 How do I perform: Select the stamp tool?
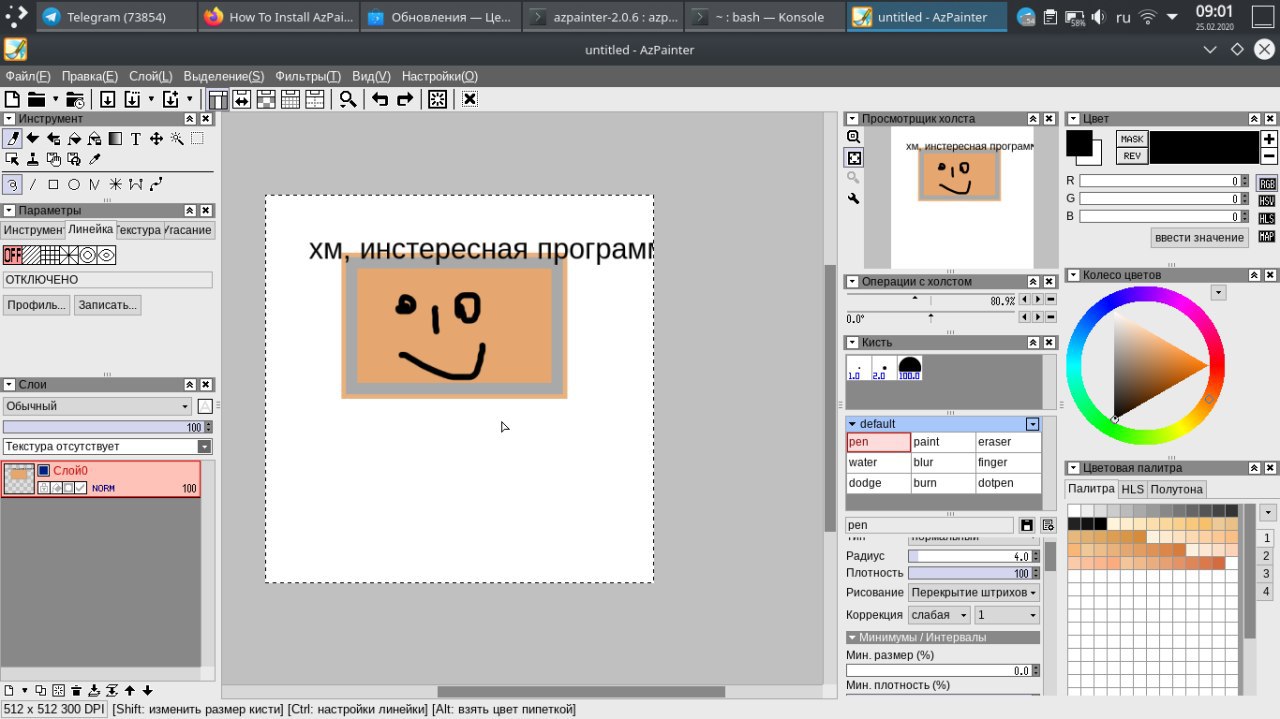(33, 159)
